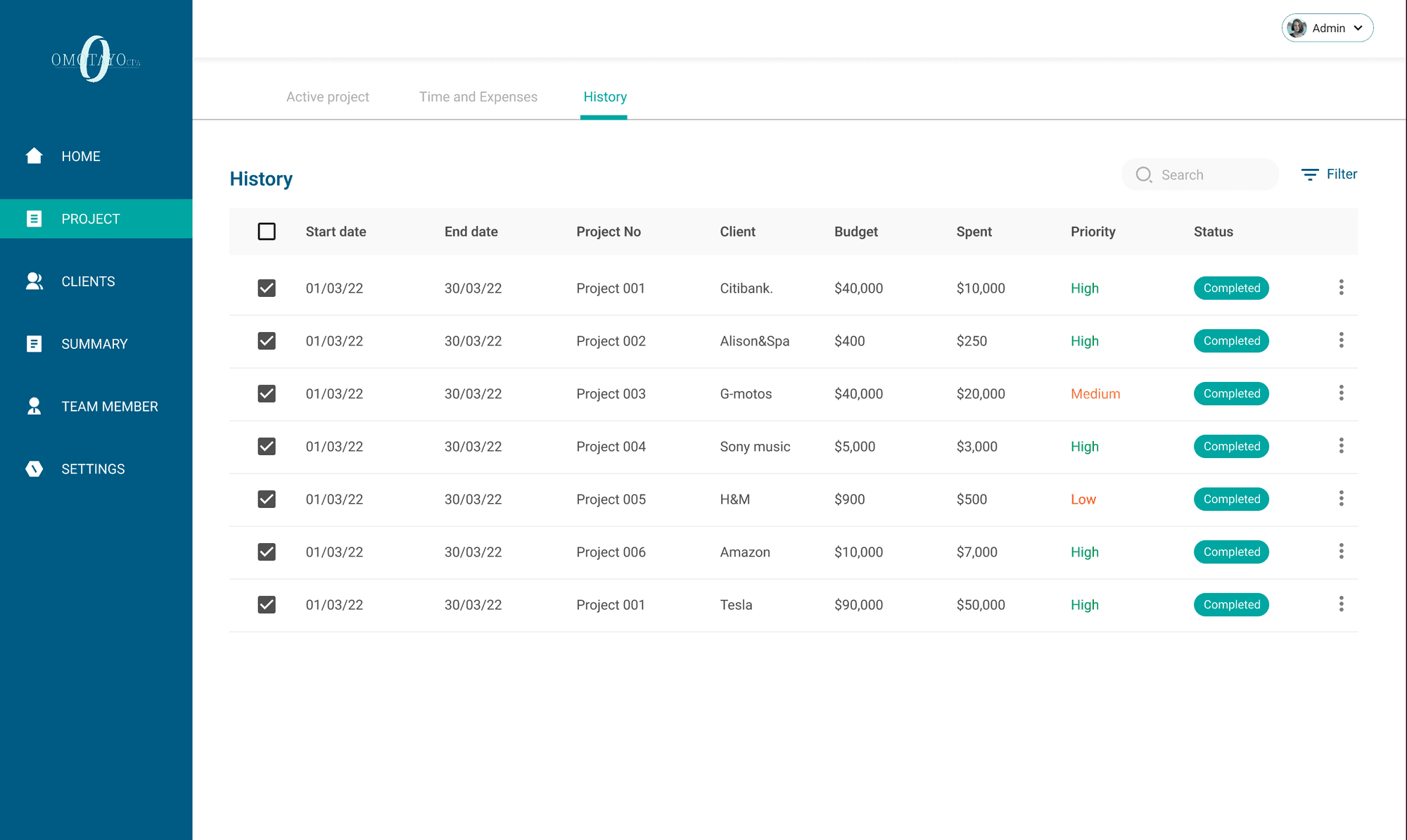Open the three-dot menu for Citibank row
The width and height of the screenshot is (1407, 840).
tap(1341, 288)
